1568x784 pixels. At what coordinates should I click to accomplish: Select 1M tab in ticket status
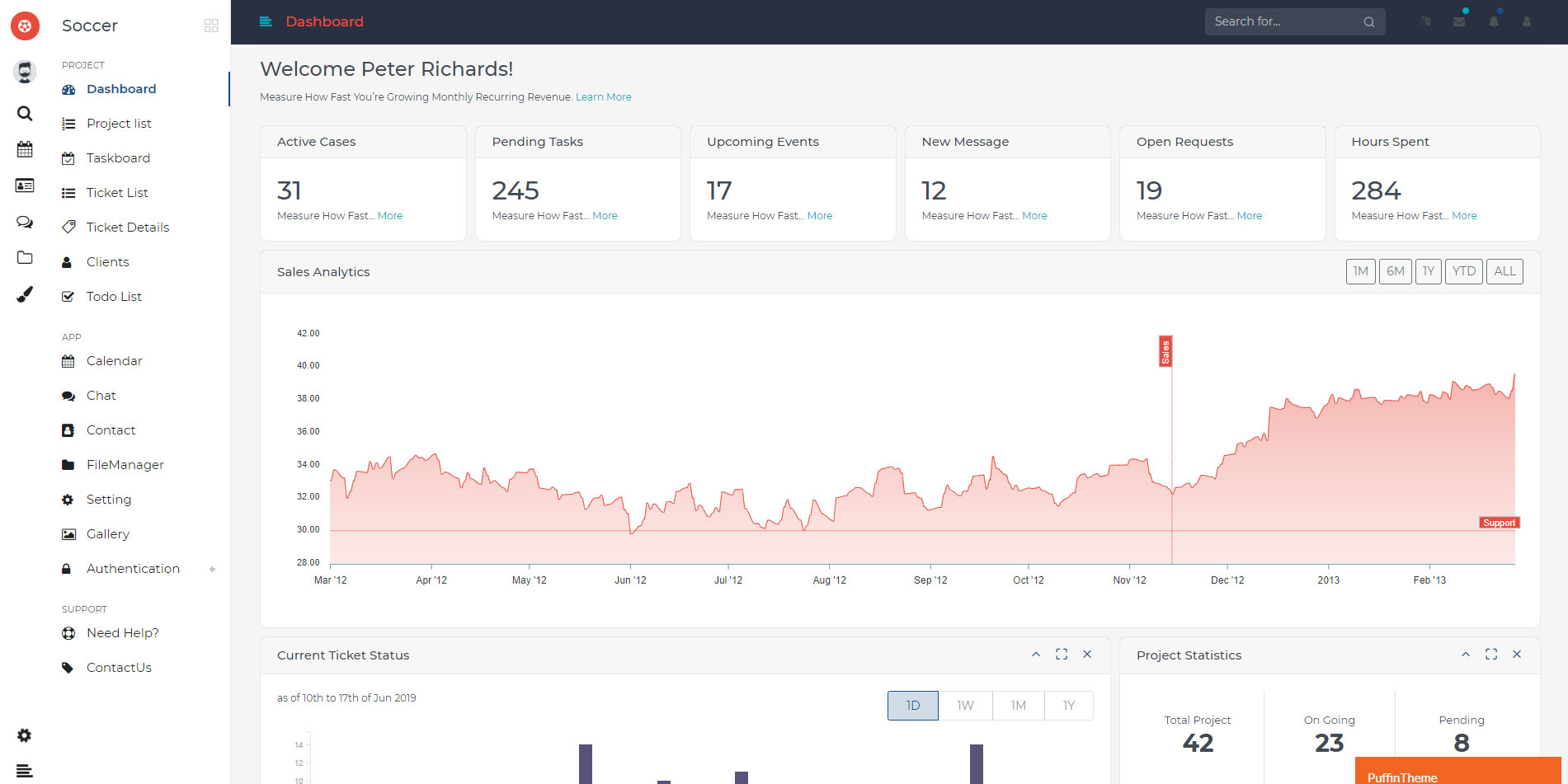point(1019,706)
